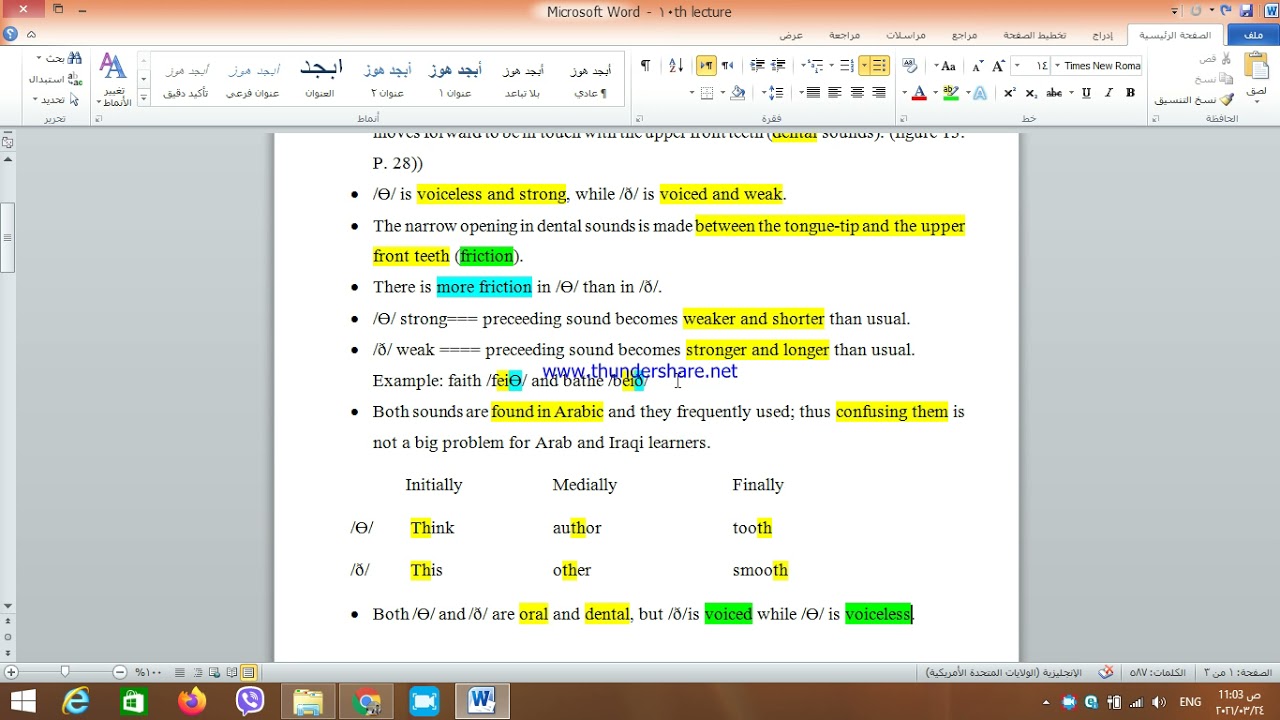Apply the red font color
This screenshot has height=720, width=1280.
[x=919, y=93]
